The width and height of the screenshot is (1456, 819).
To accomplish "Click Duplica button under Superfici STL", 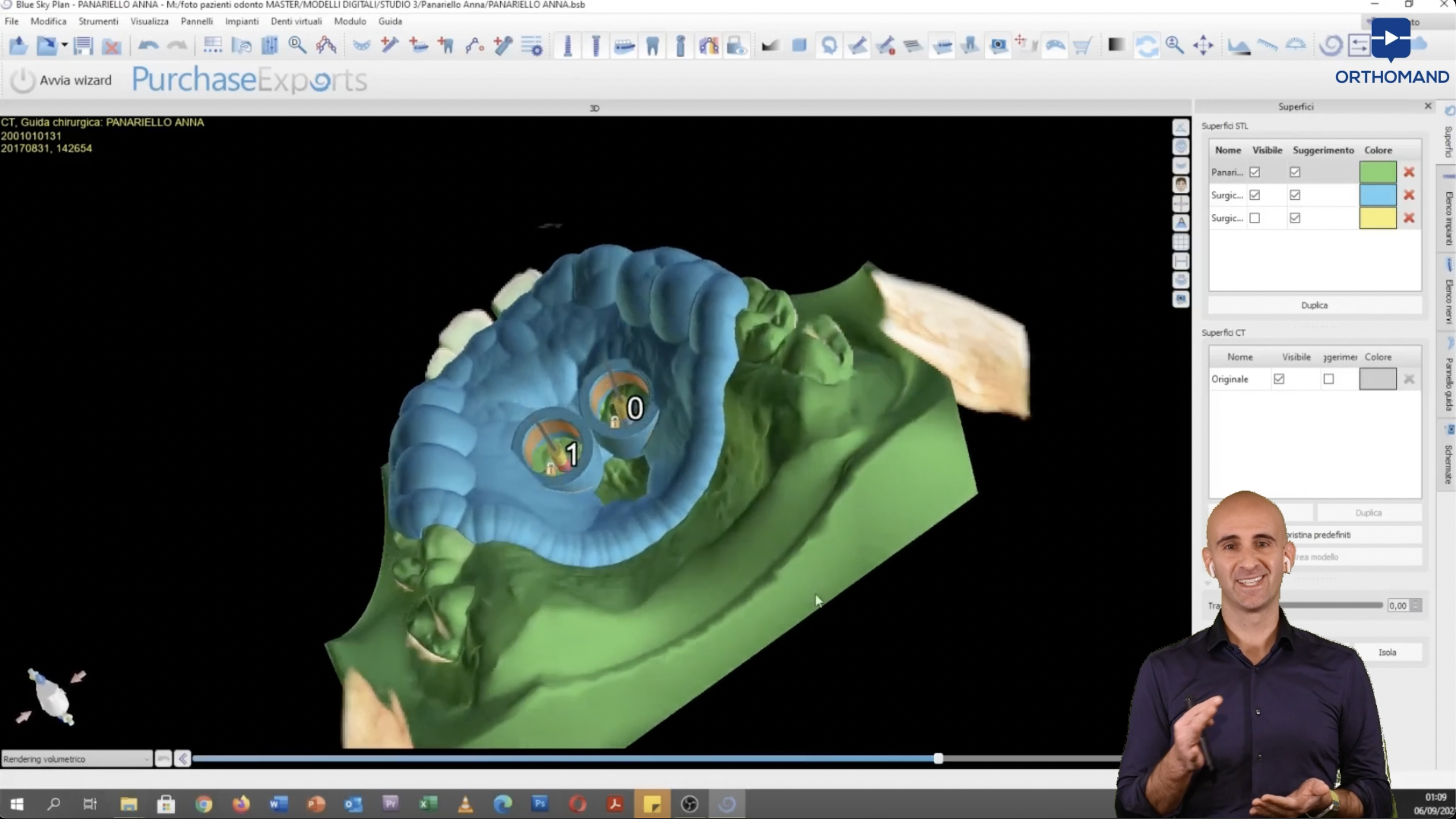I will (x=1315, y=305).
